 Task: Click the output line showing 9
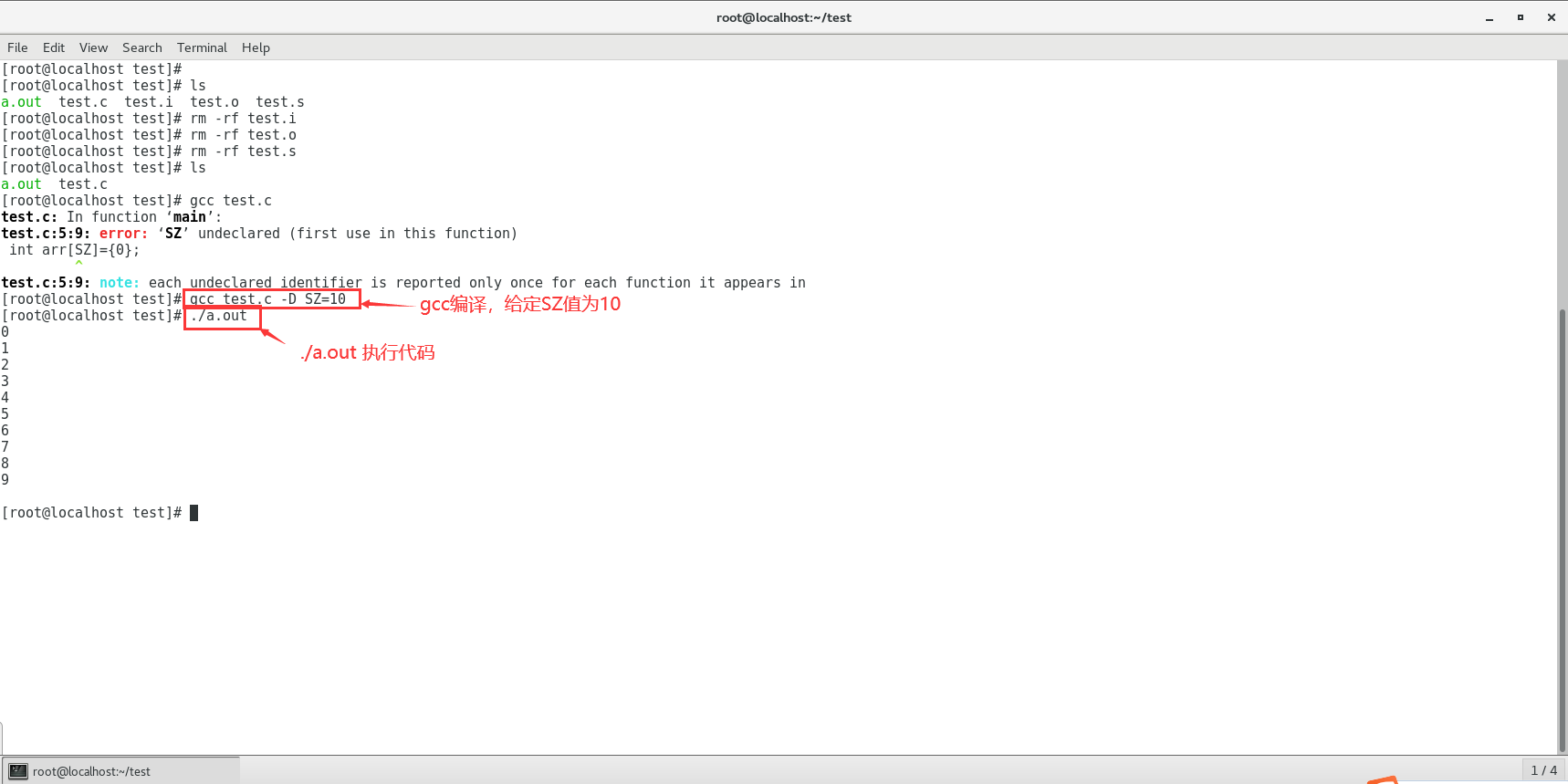tap(5, 480)
